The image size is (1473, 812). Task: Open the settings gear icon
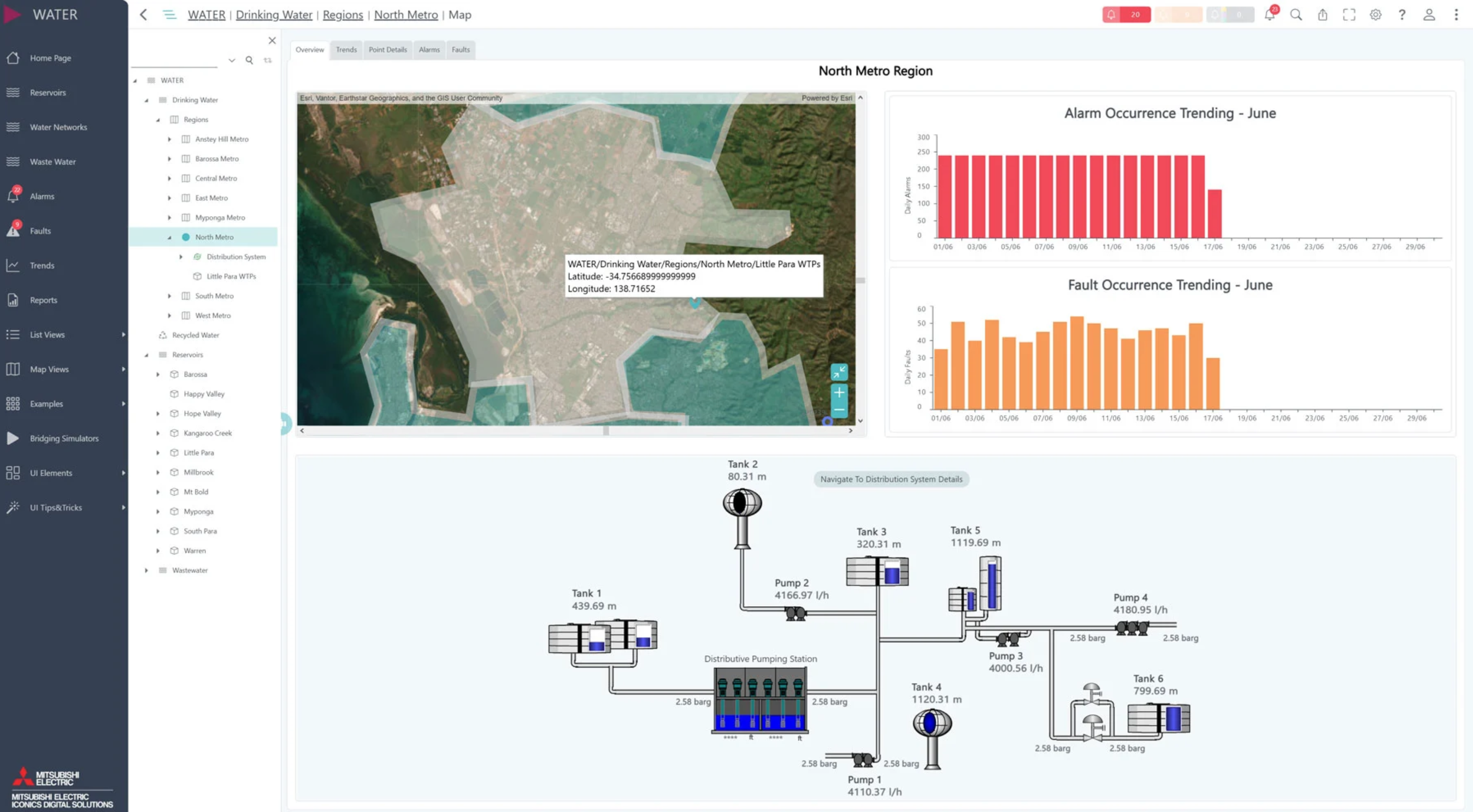point(1375,15)
